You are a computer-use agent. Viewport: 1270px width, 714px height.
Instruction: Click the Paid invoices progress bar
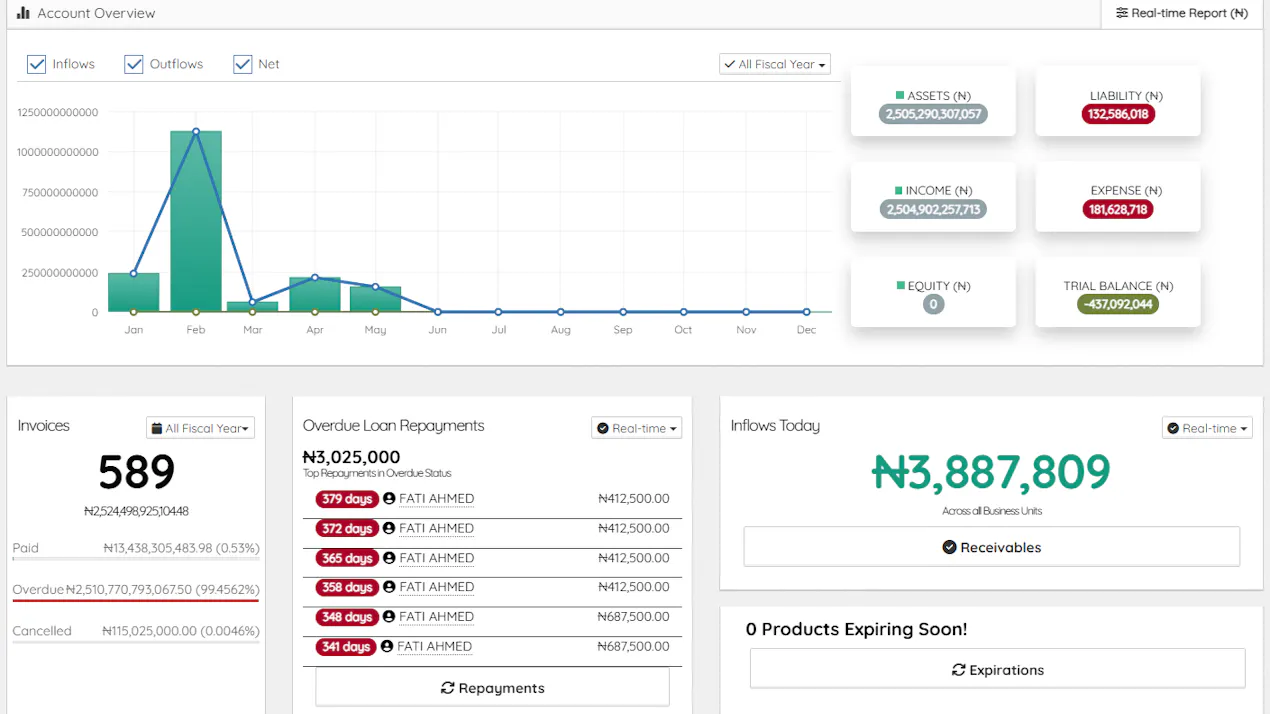(x=136, y=558)
